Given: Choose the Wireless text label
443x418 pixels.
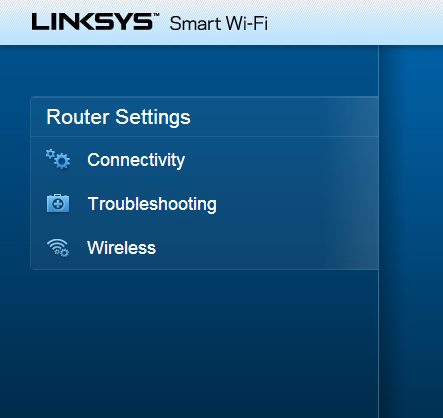Looking at the screenshot, I should 121,248.
